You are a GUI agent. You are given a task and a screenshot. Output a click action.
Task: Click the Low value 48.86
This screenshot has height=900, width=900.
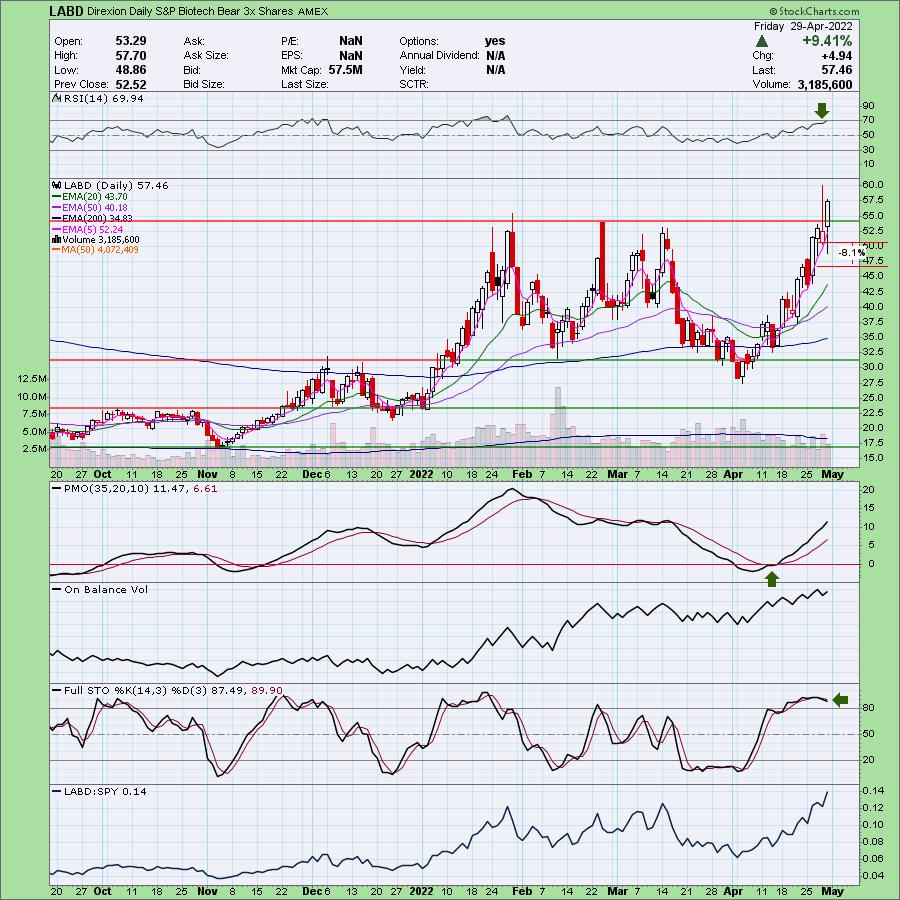pos(131,69)
